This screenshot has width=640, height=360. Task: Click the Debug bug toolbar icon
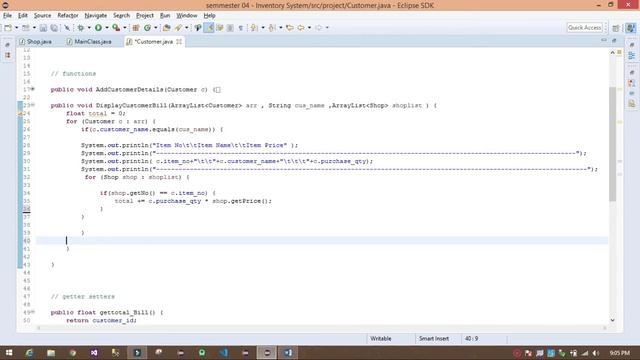80,28
